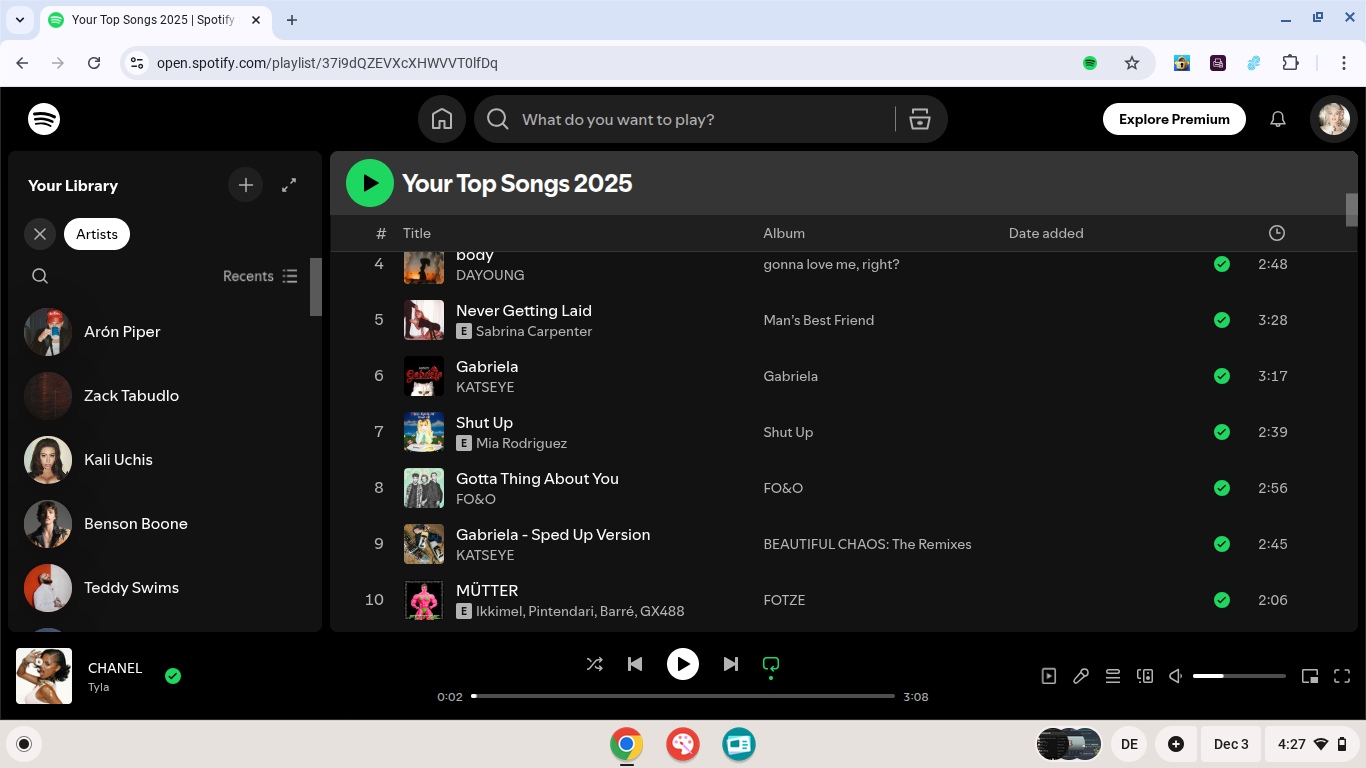This screenshot has height=768, width=1366.
Task: Toggle saved checkmark for Gabriela 3:17
Action: pyautogui.click(x=1222, y=376)
